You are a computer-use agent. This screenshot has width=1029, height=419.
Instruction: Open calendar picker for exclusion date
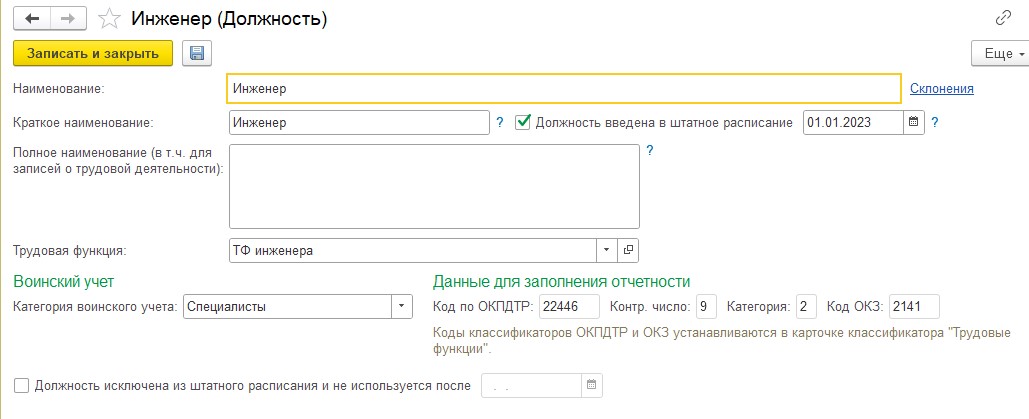(591, 386)
